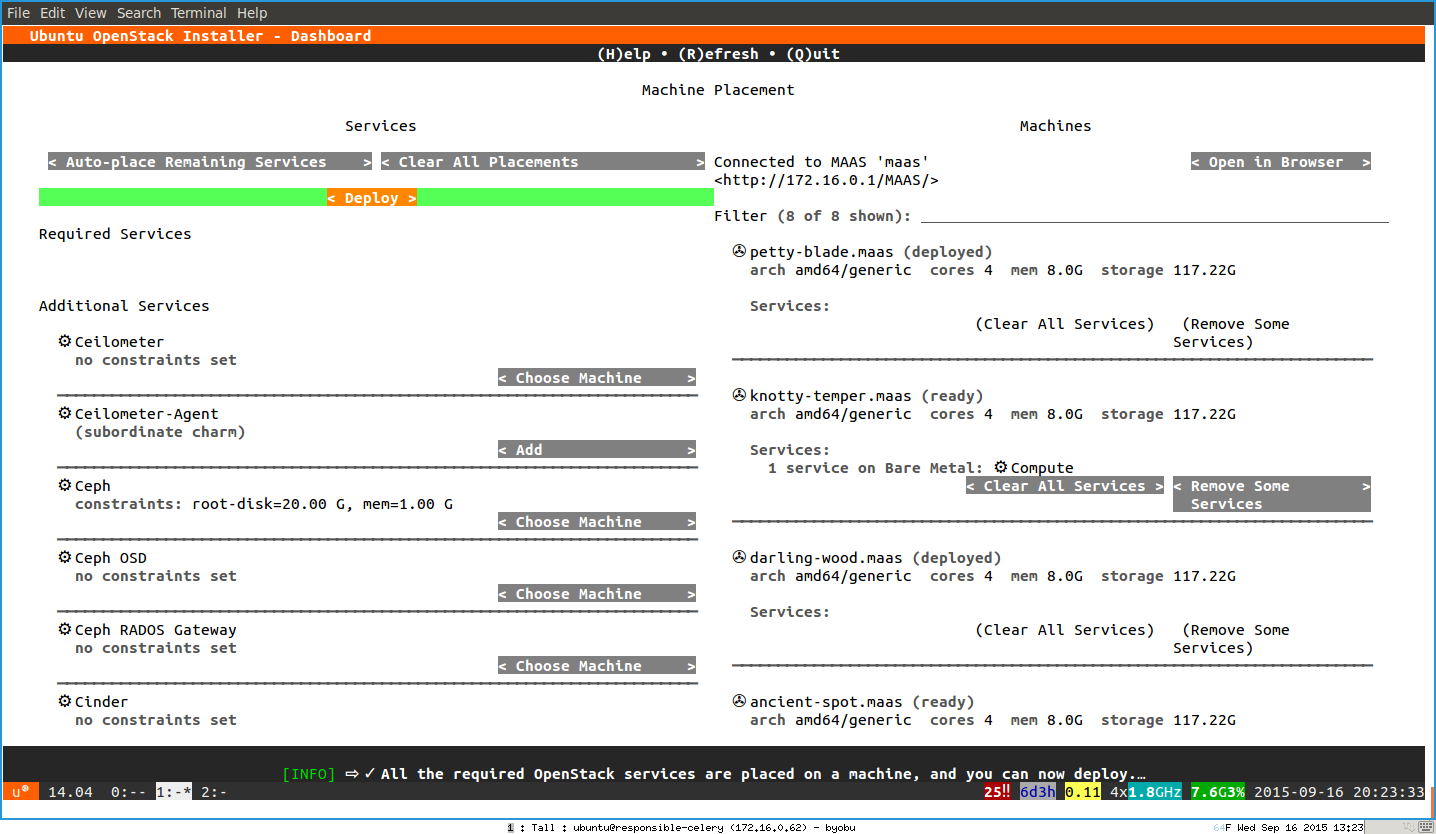Open the Search menu
The width and height of the screenshot is (1436, 834).
pyautogui.click(x=139, y=13)
